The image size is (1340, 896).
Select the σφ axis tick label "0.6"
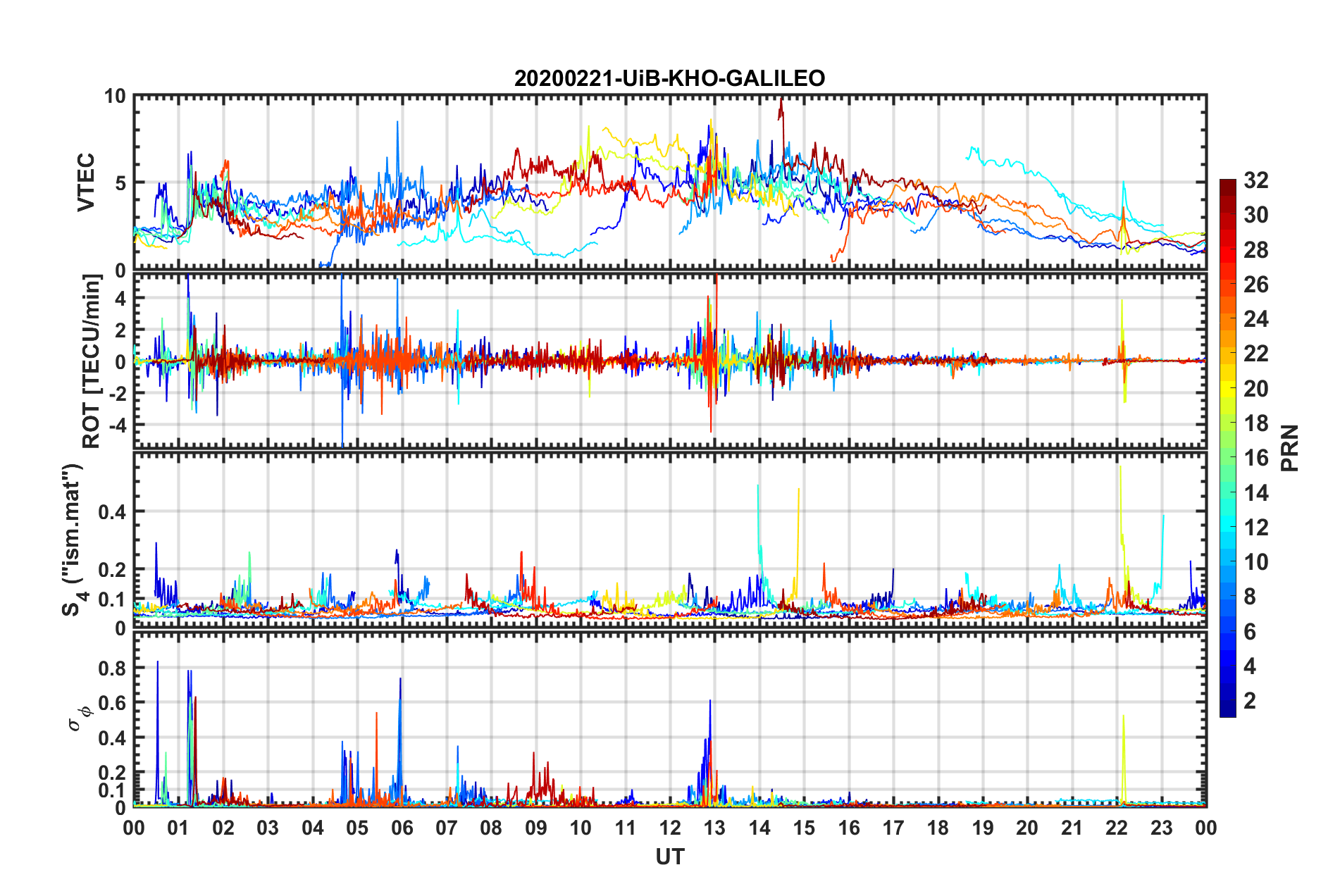pyautogui.click(x=113, y=703)
